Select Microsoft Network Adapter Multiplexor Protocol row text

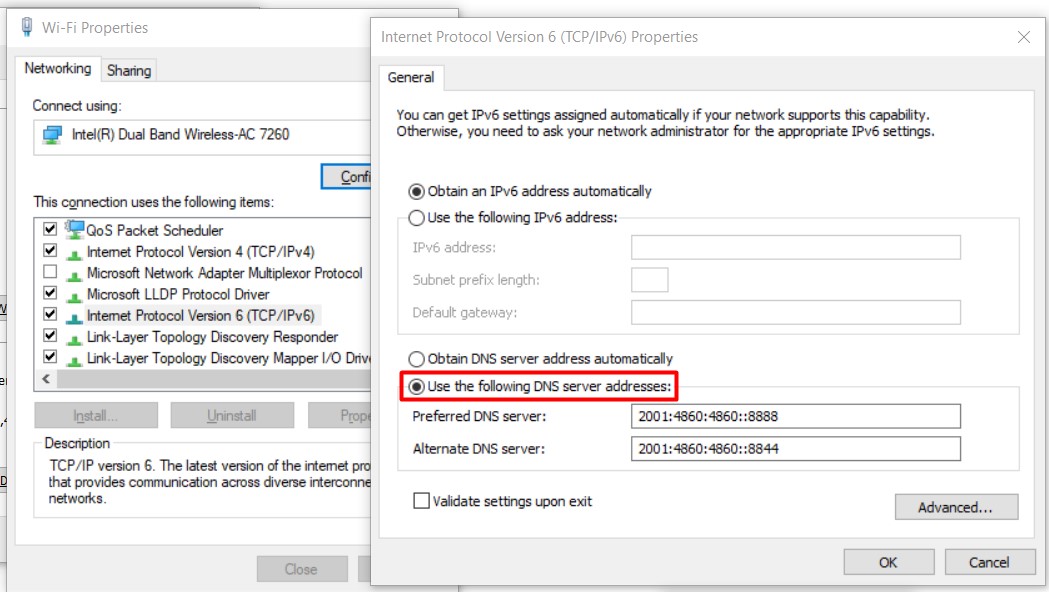tap(224, 273)
